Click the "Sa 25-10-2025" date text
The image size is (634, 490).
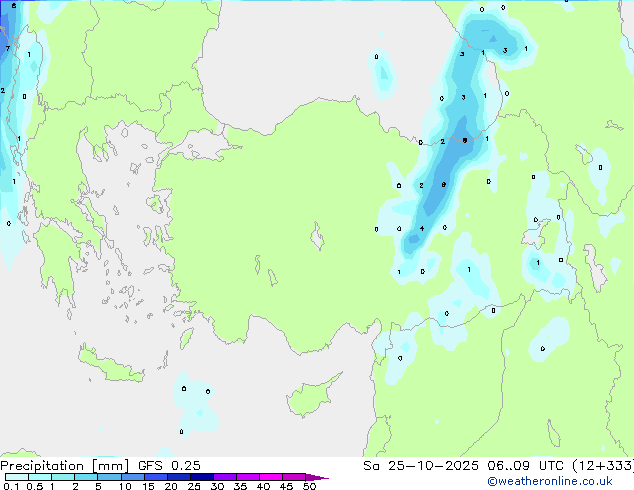(x=421, y=466)
